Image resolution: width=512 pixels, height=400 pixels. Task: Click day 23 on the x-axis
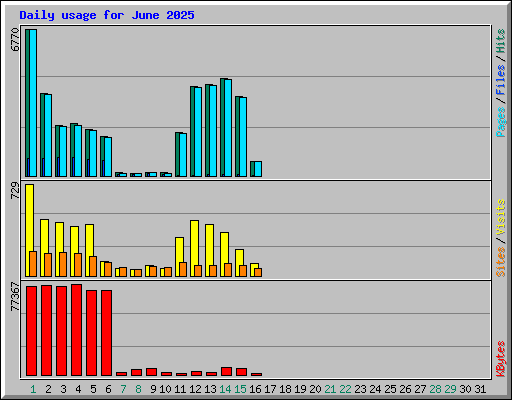(x=360, y=389)
